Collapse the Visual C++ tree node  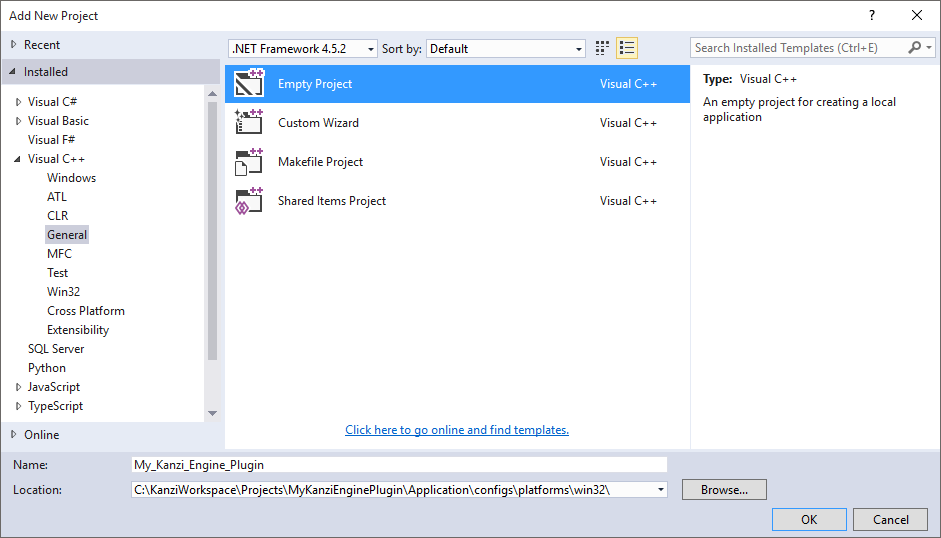(18, 159)
